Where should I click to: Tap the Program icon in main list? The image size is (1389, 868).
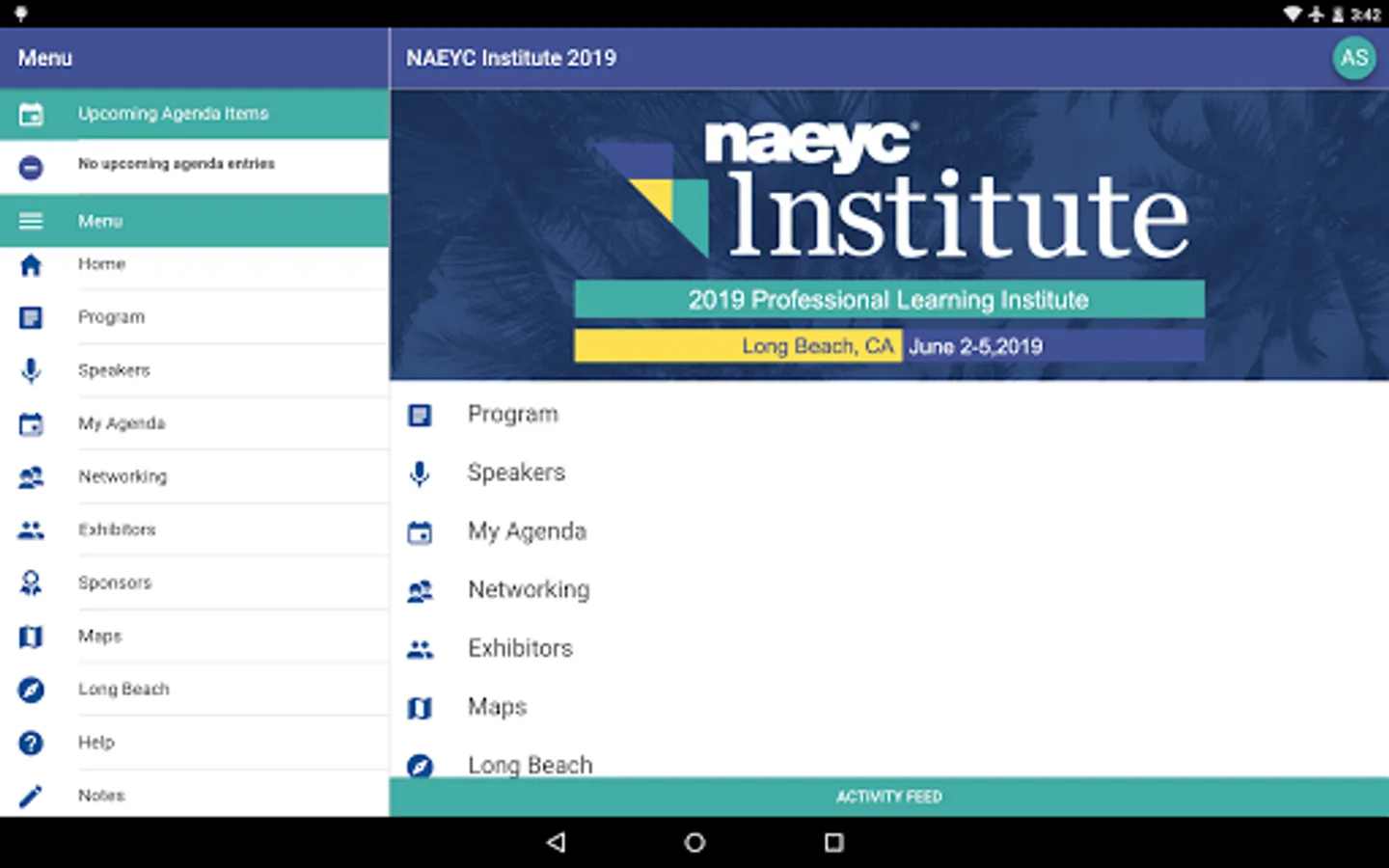tap(420, 415)
